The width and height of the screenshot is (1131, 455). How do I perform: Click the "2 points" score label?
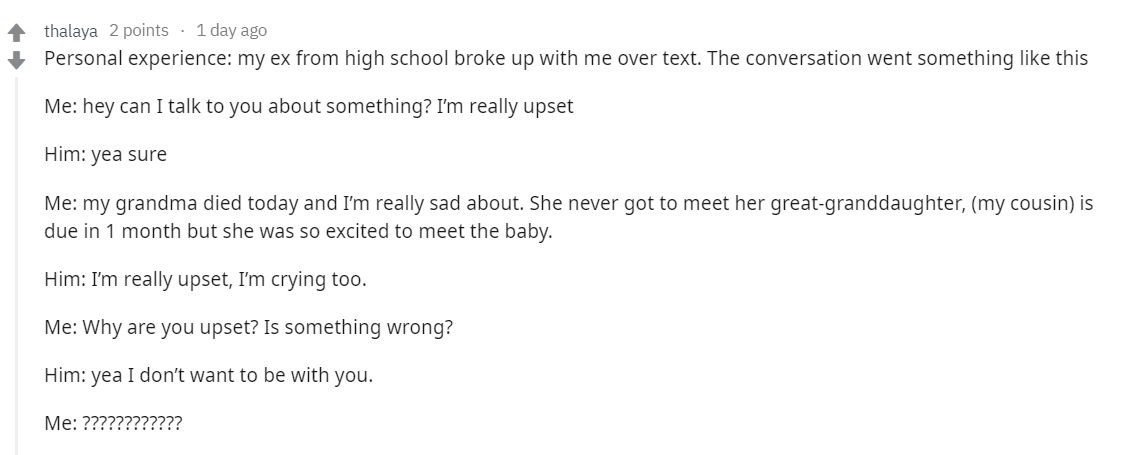(139, 30)
